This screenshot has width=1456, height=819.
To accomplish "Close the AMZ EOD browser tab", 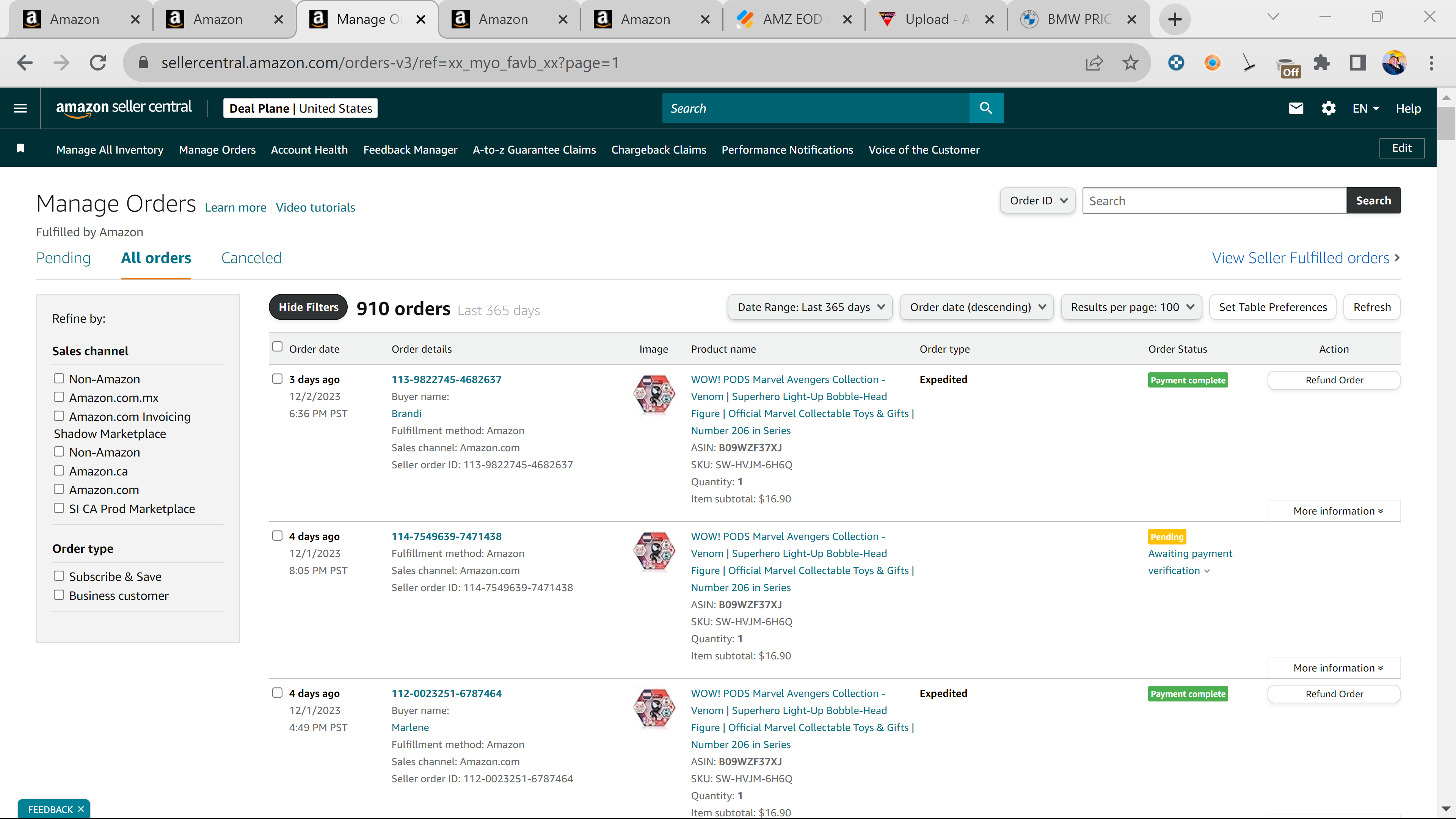I will [847, 19].
